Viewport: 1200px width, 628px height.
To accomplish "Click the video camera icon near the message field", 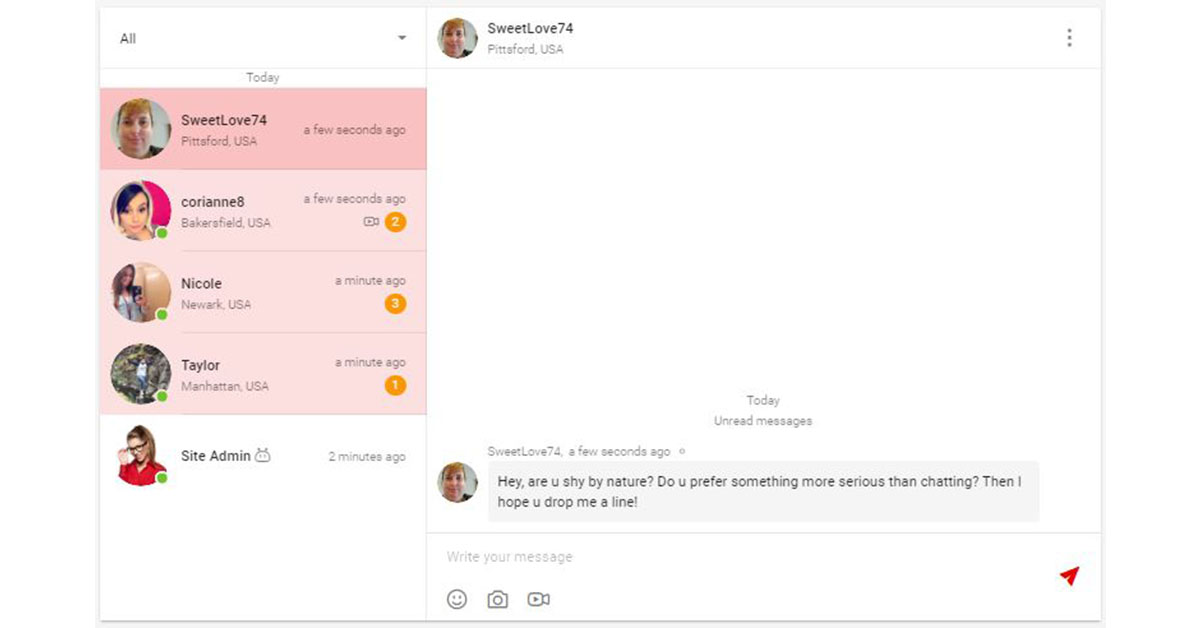I will [x=539, y=599].
